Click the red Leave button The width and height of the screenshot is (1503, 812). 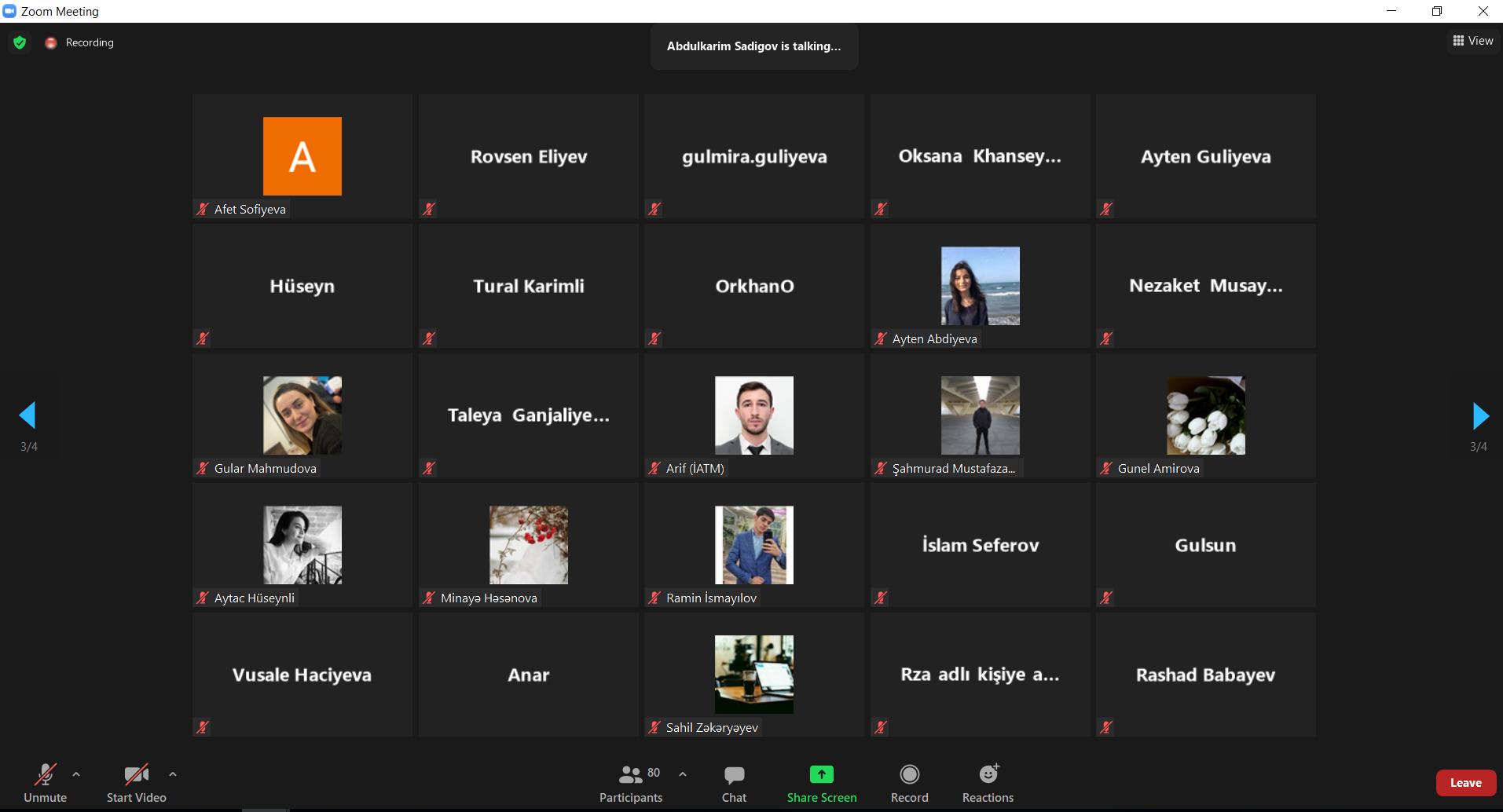[1466, 783]
